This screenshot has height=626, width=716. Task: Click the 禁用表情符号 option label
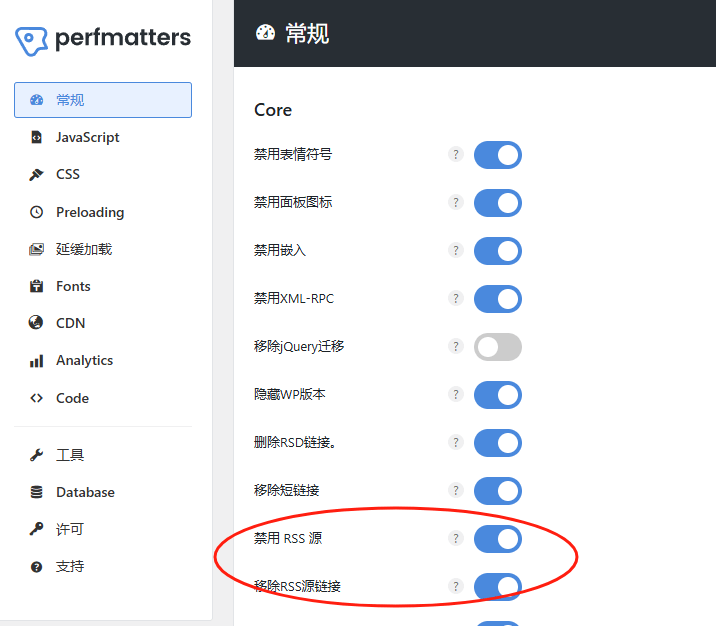[x=293, y=154]
